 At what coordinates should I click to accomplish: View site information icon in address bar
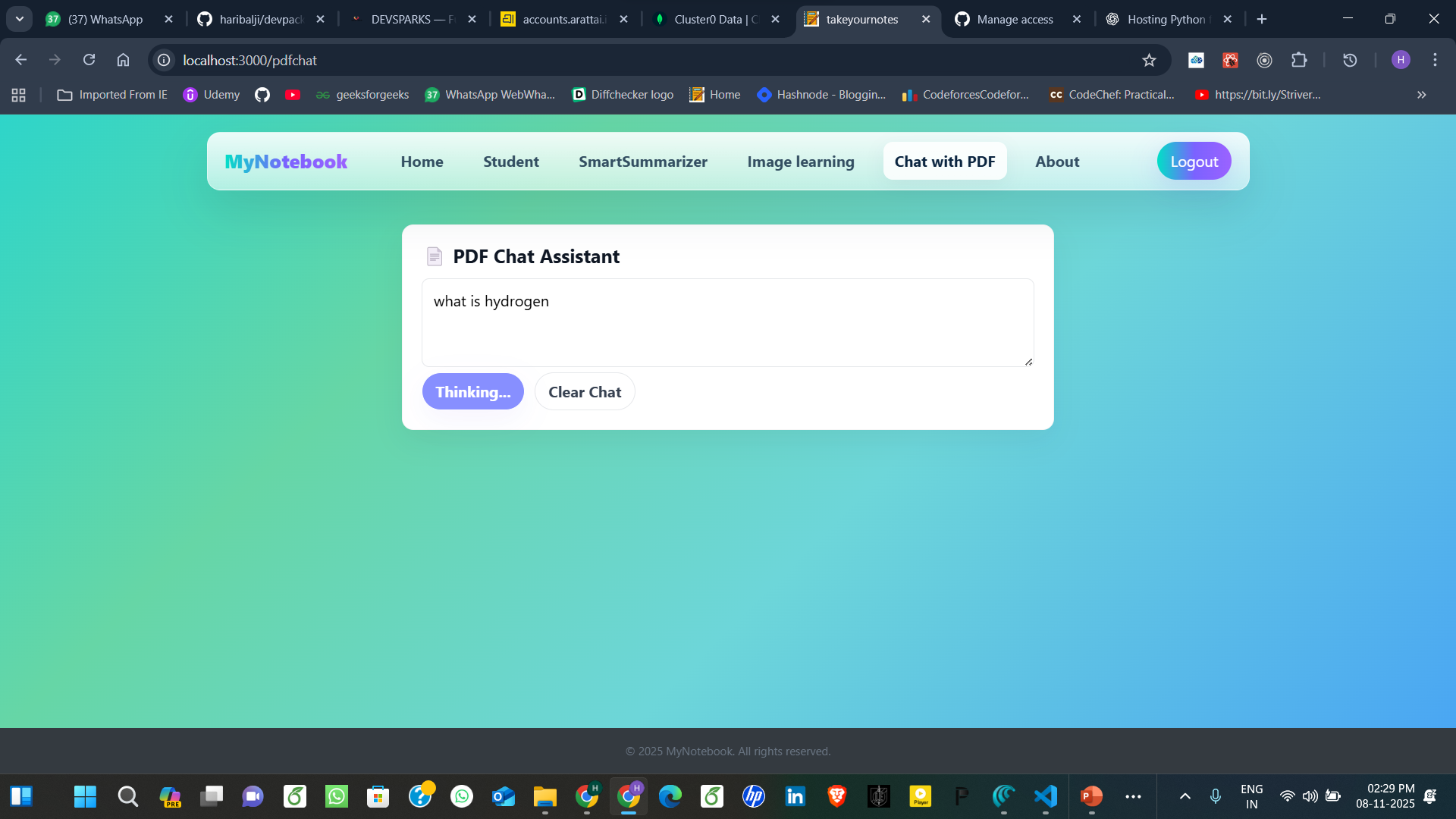[164, 60]
